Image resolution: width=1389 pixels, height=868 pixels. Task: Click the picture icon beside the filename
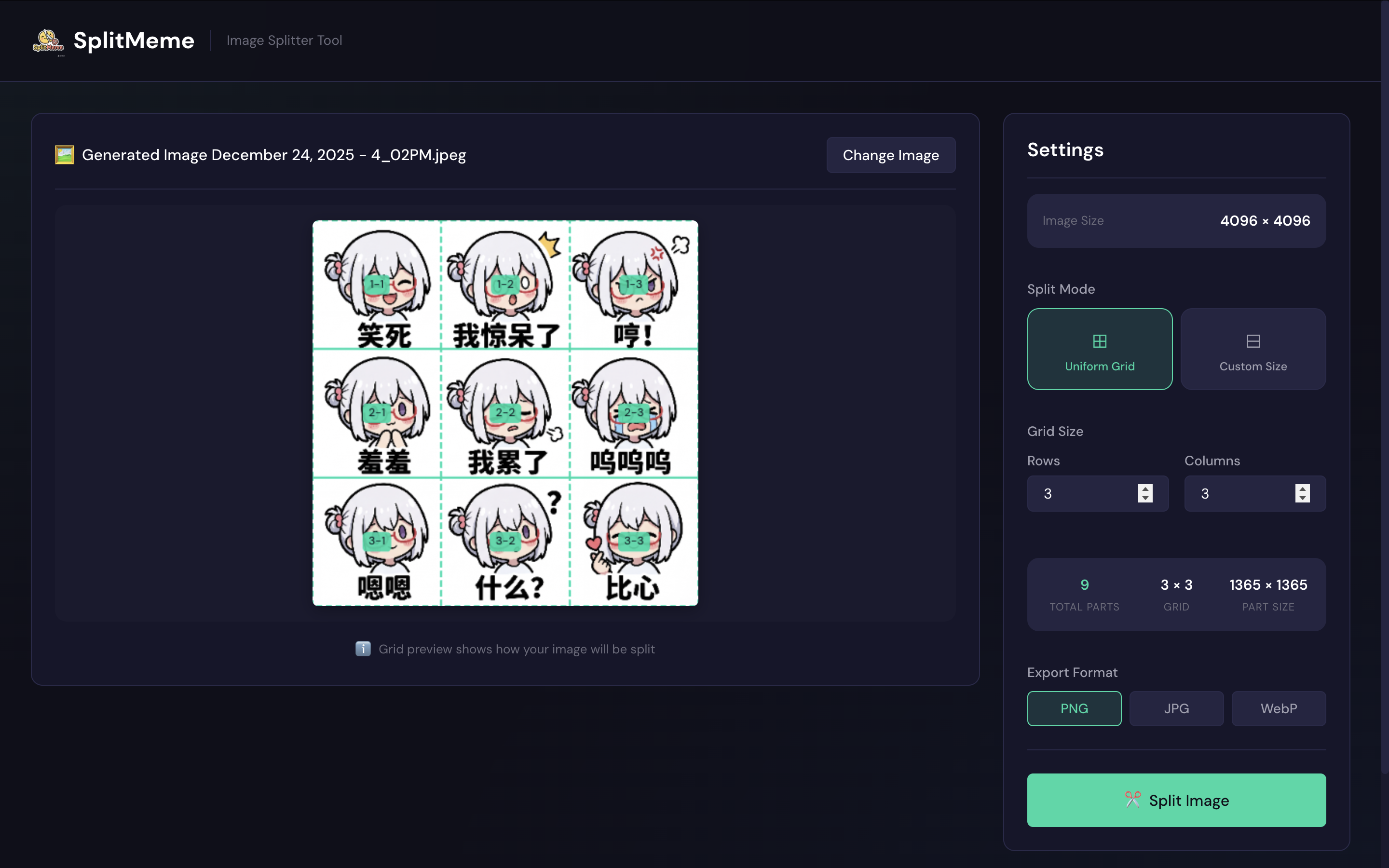point(64,155)
